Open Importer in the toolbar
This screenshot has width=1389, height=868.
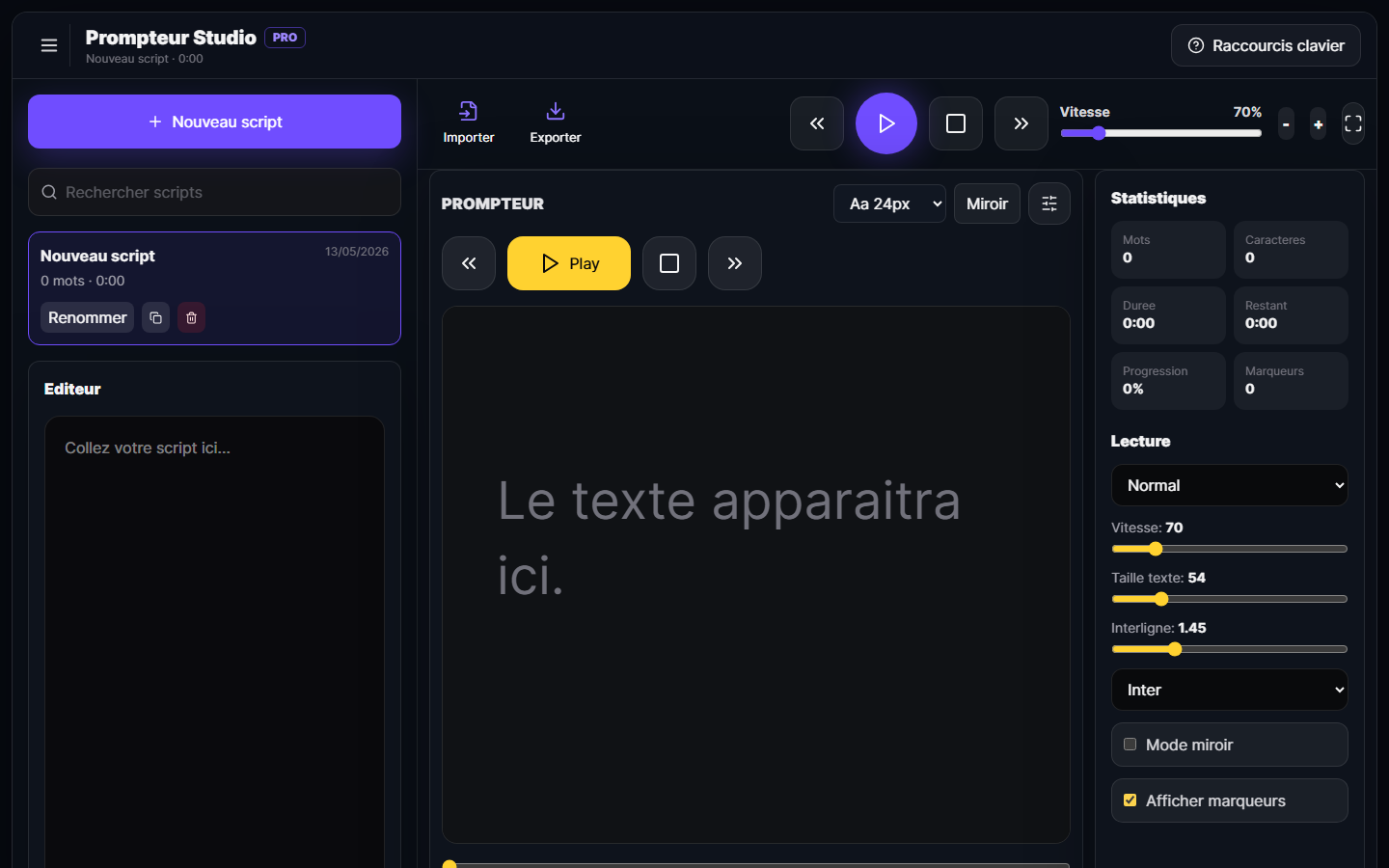[469, 123]
